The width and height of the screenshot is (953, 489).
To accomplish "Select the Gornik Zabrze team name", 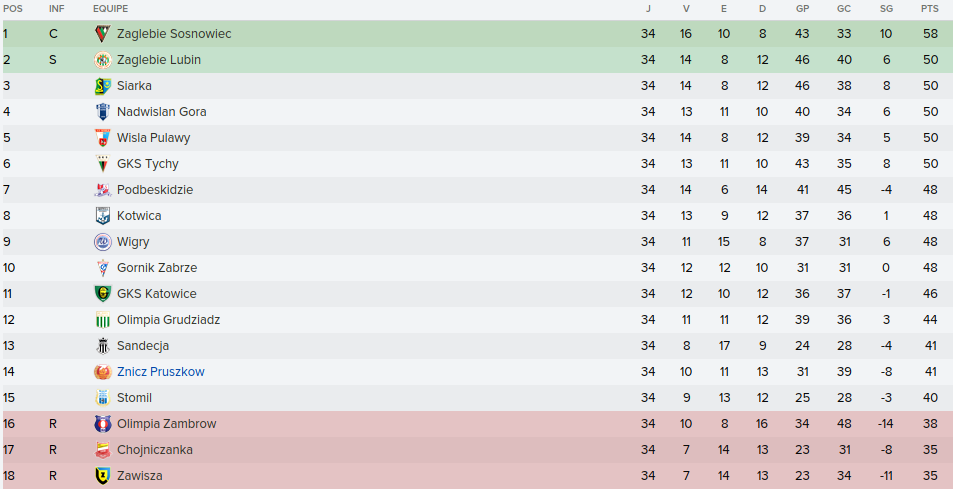I will [x=156, y=268].
